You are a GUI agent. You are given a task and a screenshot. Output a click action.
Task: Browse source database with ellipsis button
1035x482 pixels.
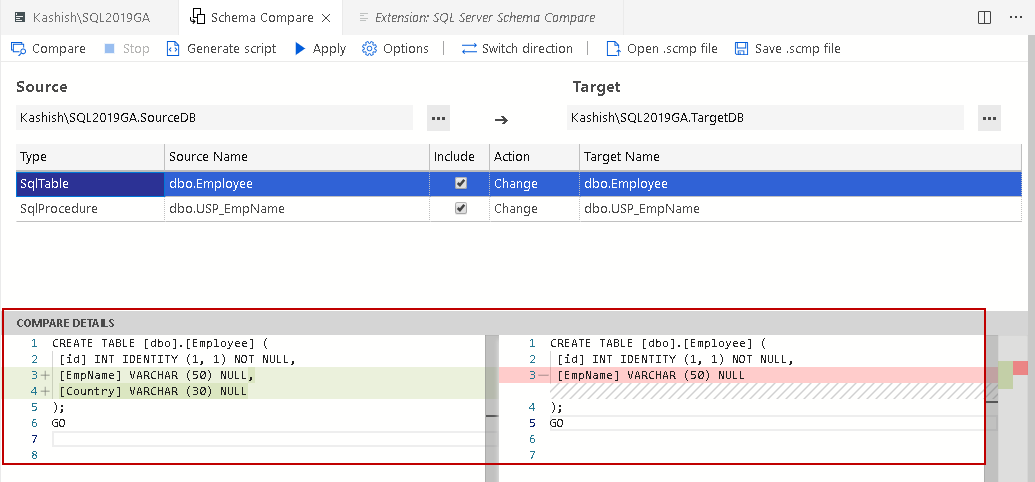point(438,118)
